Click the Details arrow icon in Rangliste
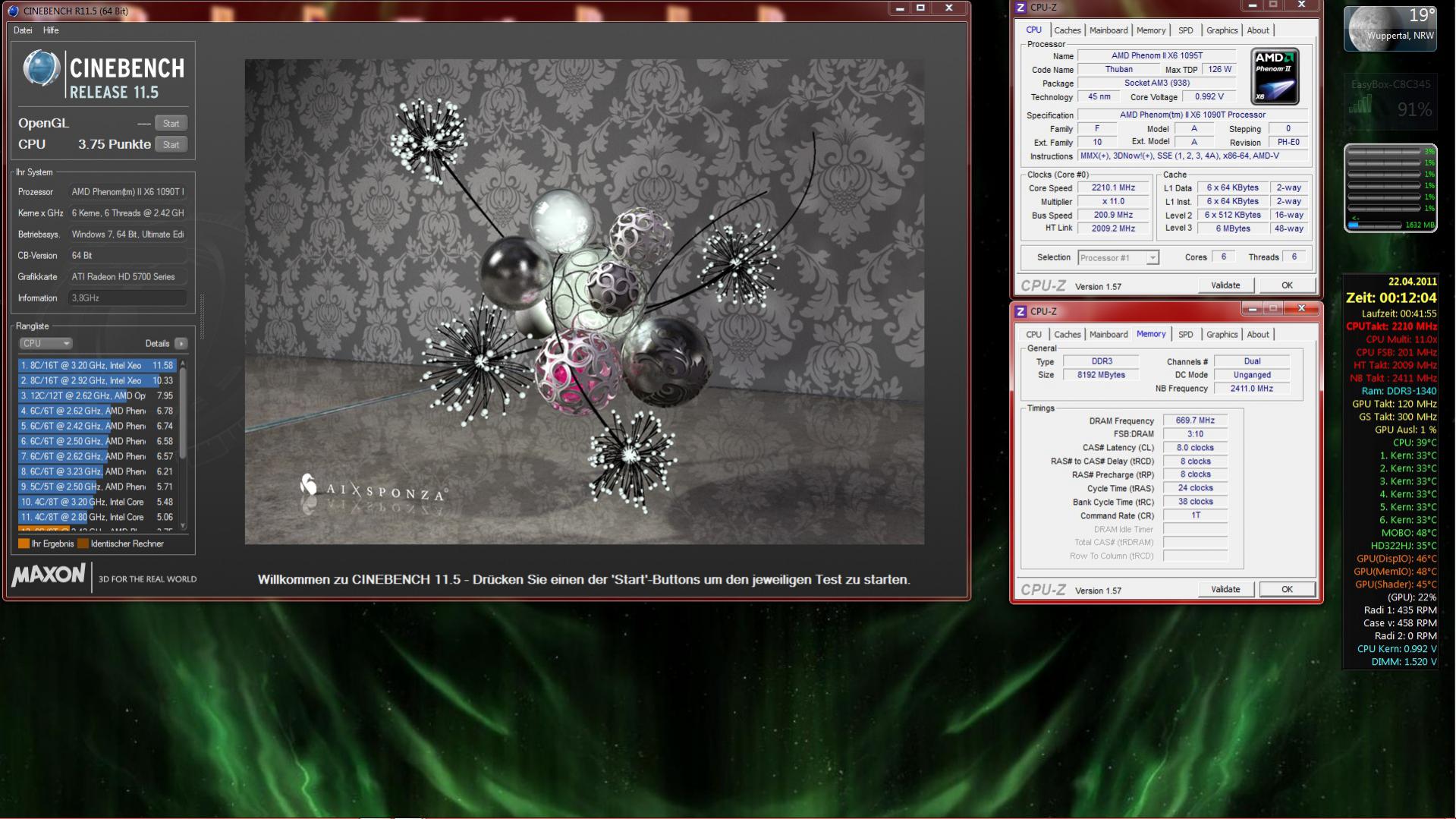Image resolution: width=1456 pixels, height=819 pixels. [181, 343]
